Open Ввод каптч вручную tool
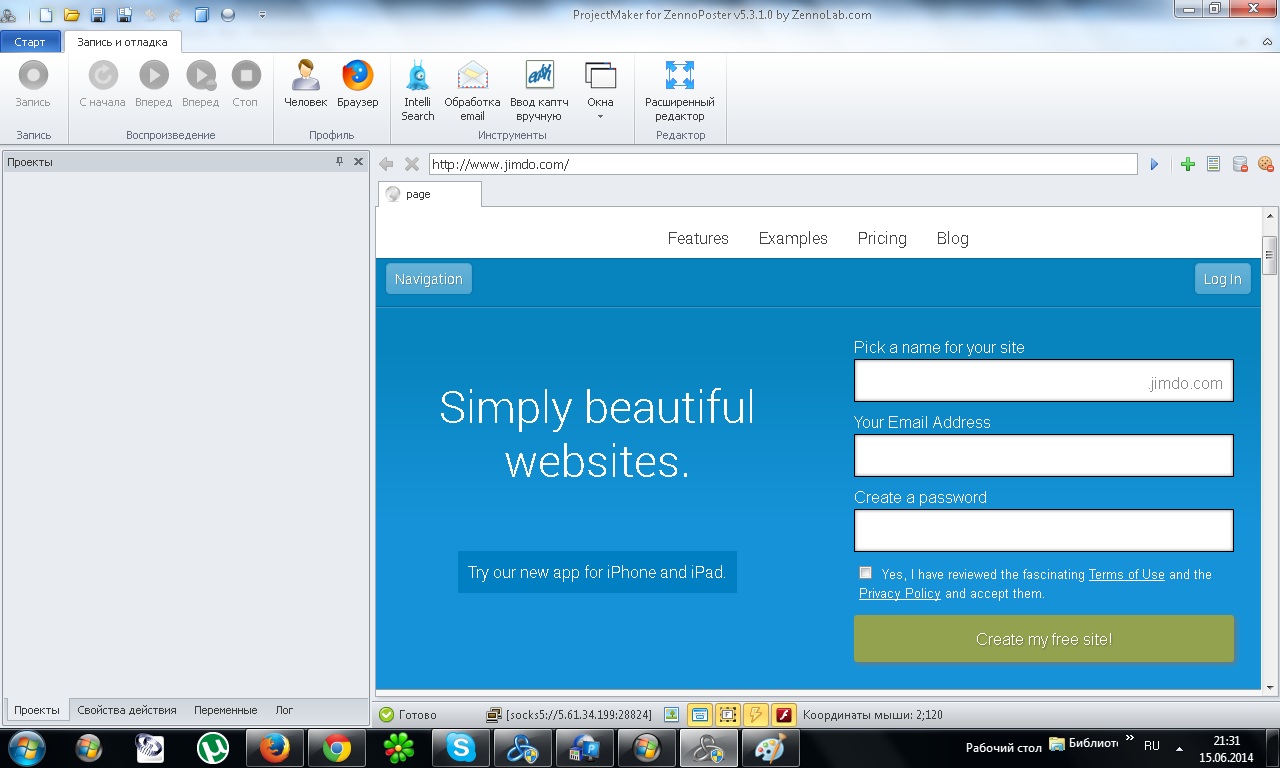This screenshot has width=1280, height=768. tap(539, 90)
